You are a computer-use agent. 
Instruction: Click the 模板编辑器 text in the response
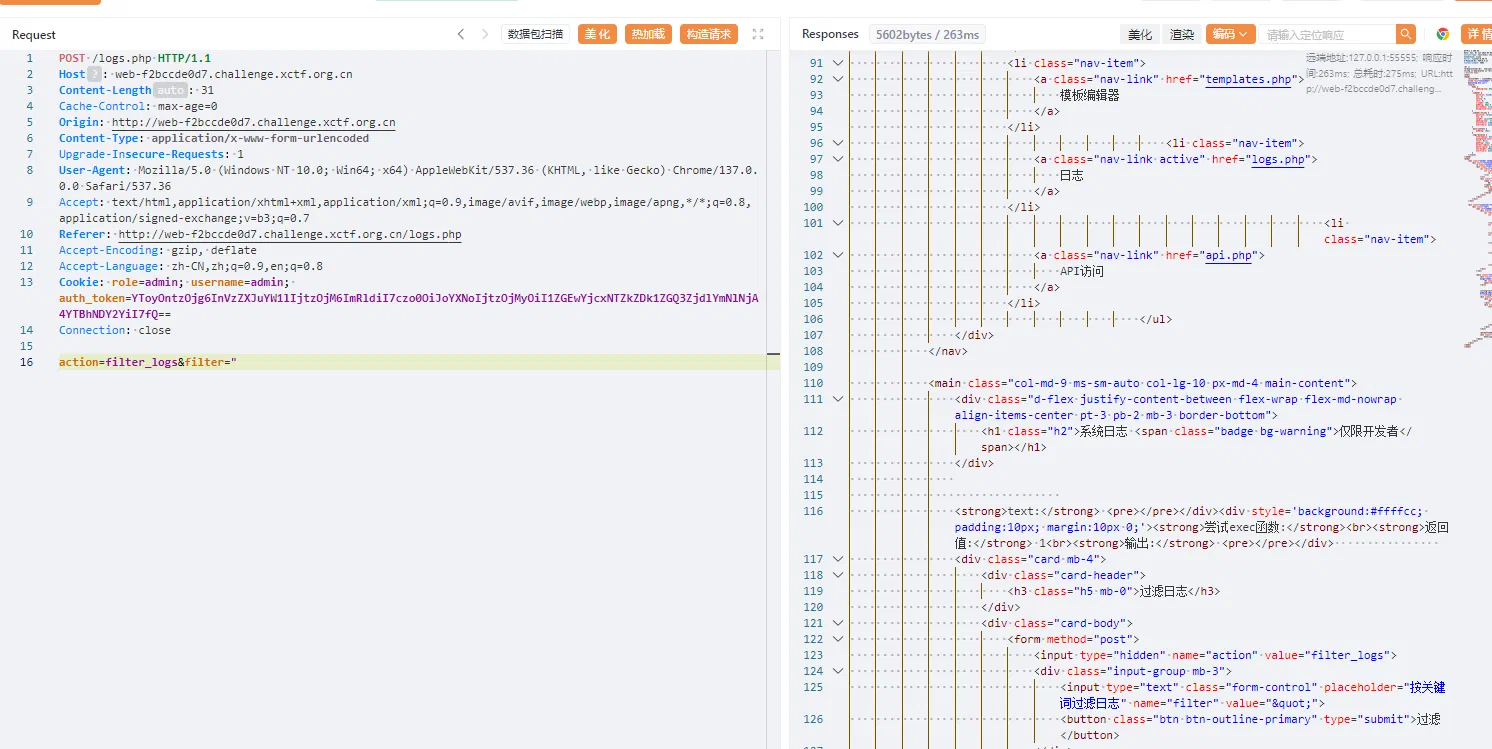coord(1090,95)
